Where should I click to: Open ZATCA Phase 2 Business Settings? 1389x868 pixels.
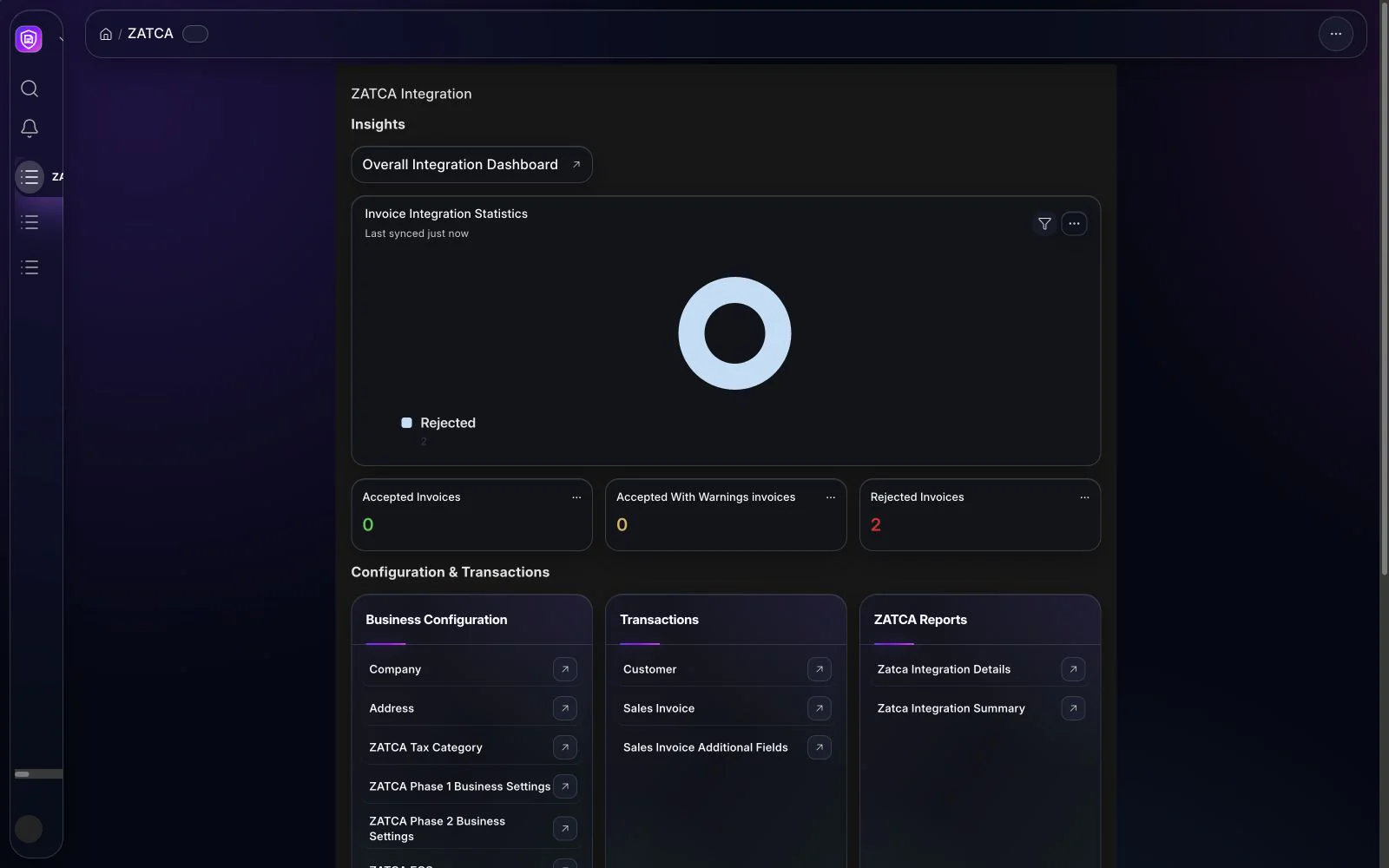437,829
